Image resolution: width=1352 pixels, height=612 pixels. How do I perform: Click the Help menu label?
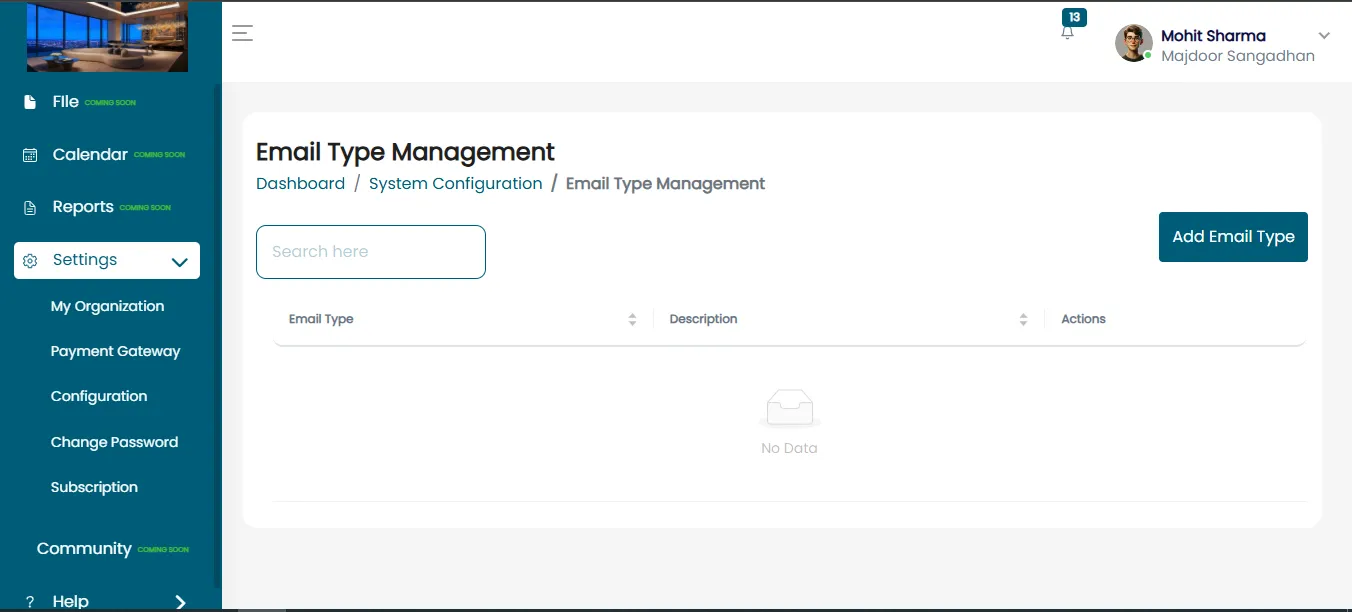click(70, 601)
